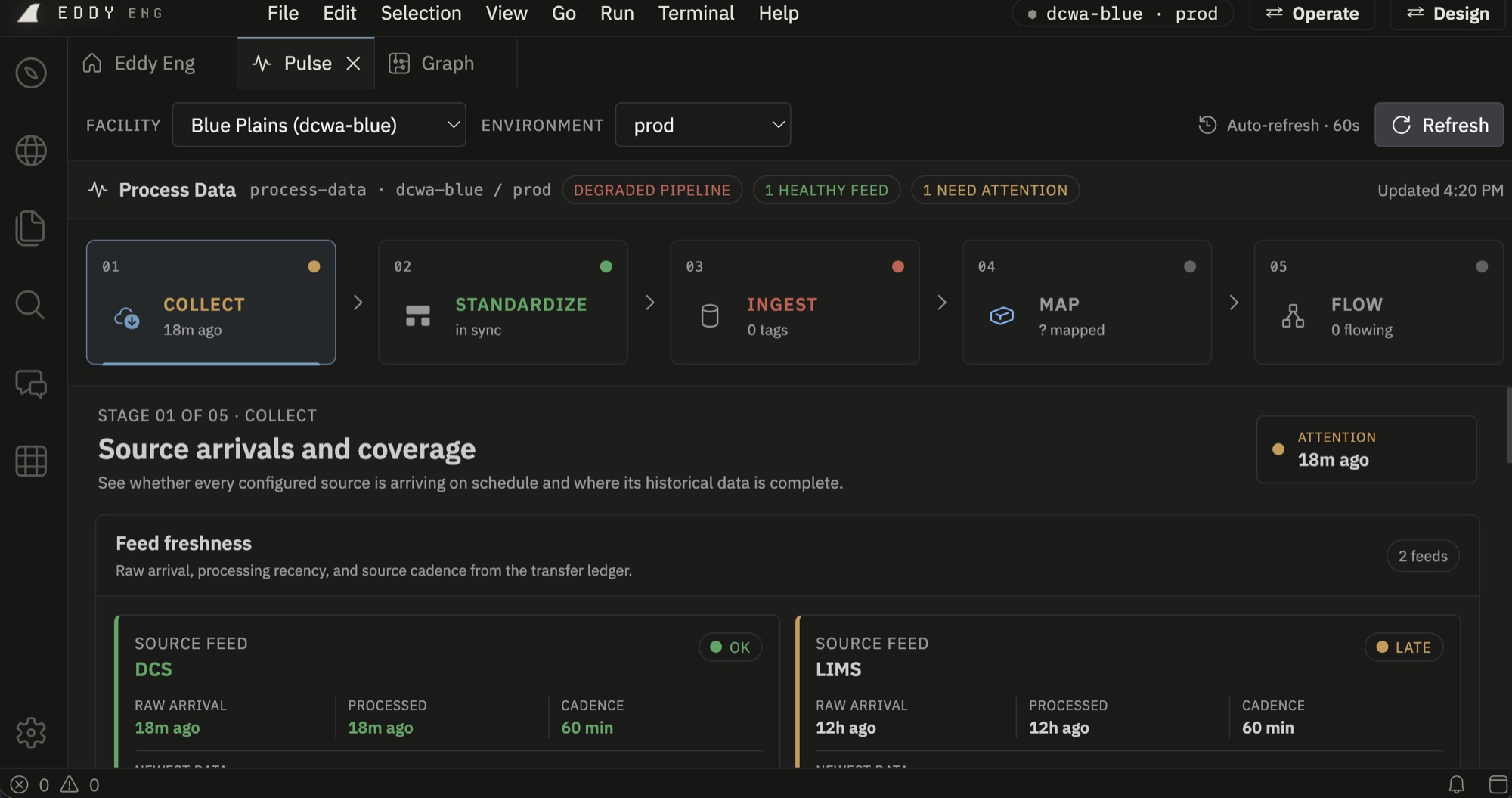The width and height of the screenshot is (1512, 798).
Task: Click the dcwa-blue · prod context pill
Action: pyautogui.click(x=1122, y=14)
